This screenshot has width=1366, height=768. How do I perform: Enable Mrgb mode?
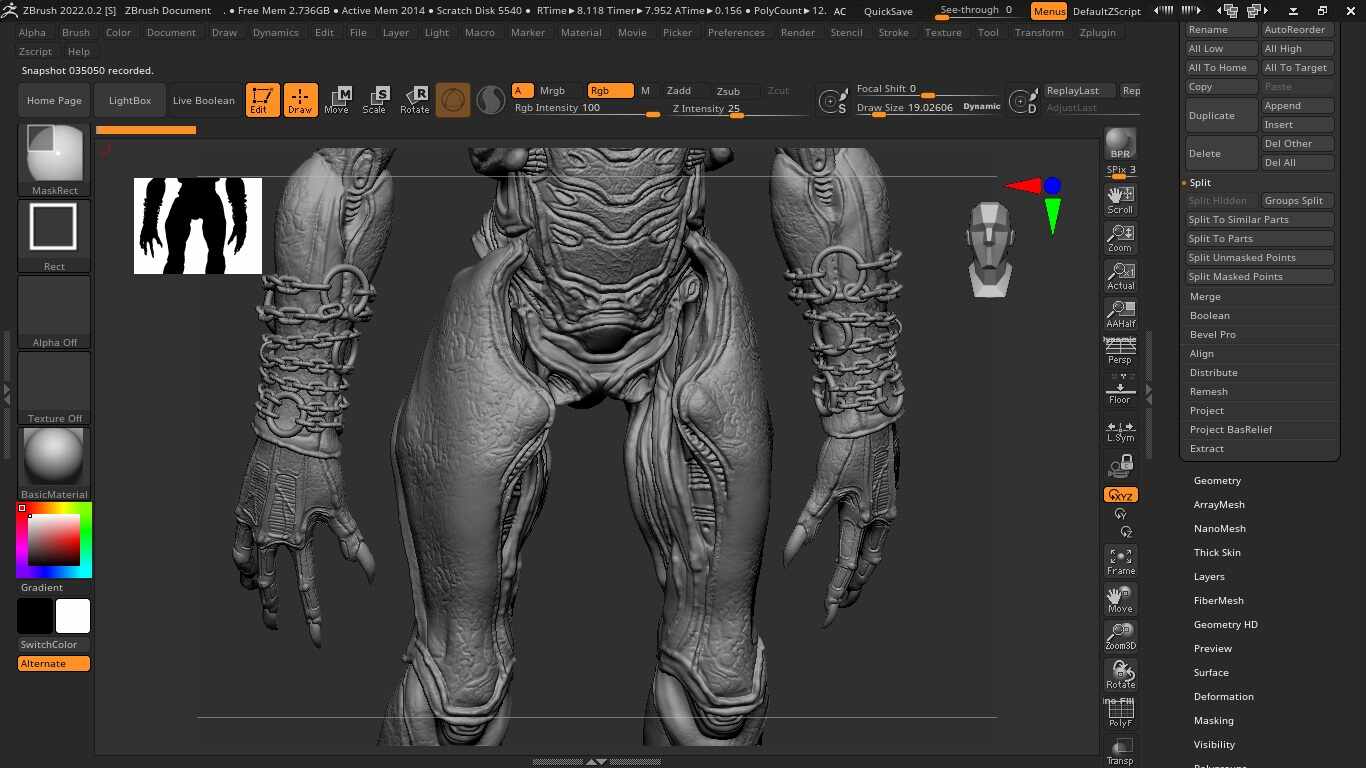553,90
